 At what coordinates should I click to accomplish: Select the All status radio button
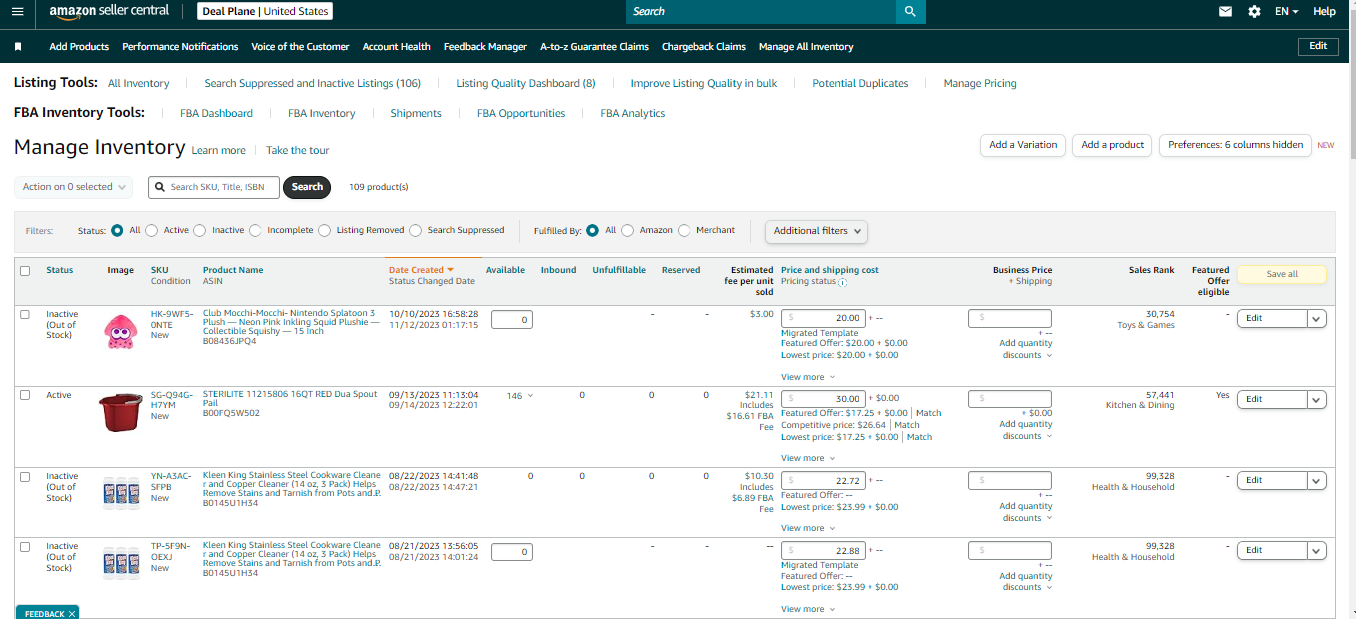[118, 230]
